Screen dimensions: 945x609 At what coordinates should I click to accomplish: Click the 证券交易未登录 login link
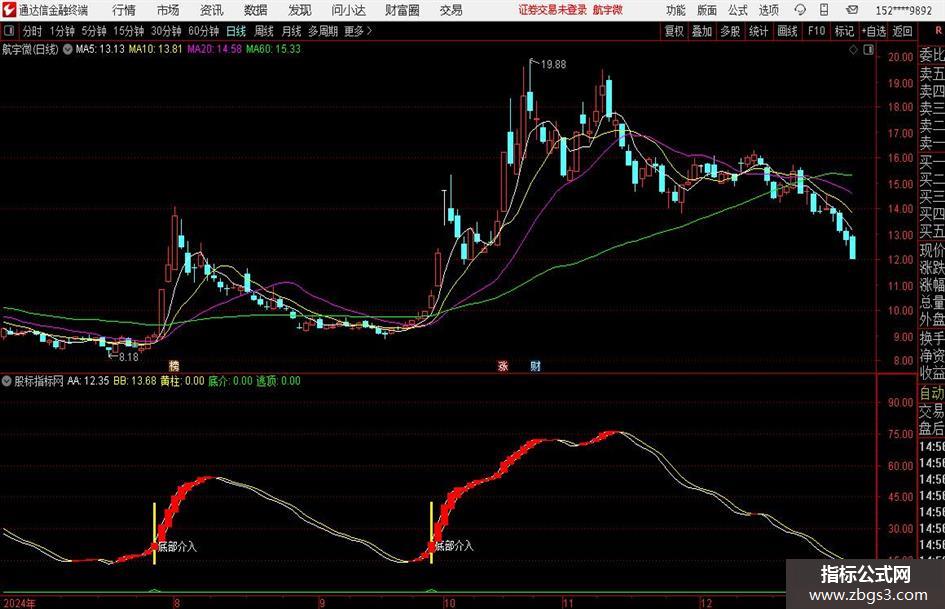click(x=552, y=10)
